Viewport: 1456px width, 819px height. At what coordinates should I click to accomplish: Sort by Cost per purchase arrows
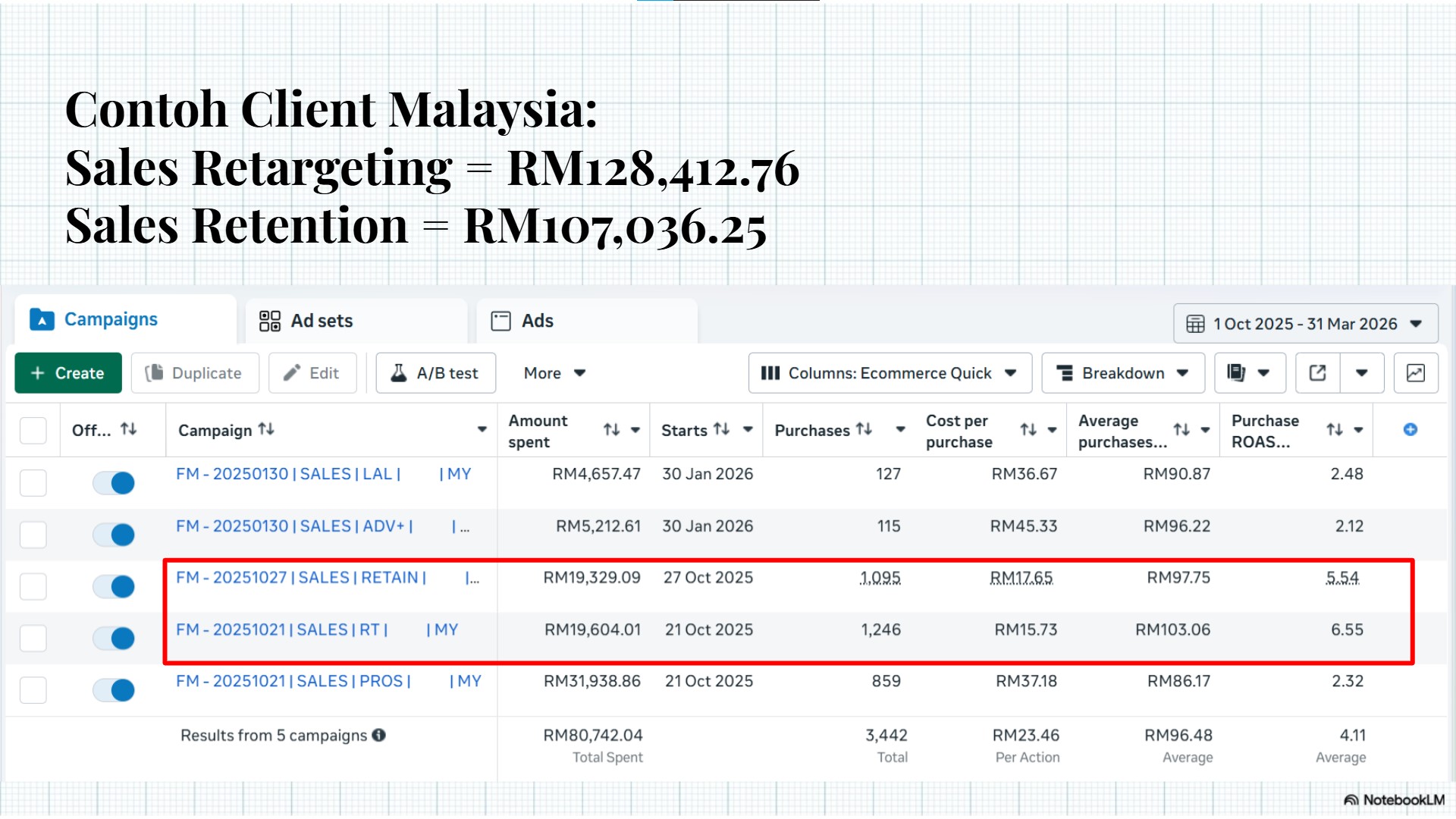(x=1028, y=430)
